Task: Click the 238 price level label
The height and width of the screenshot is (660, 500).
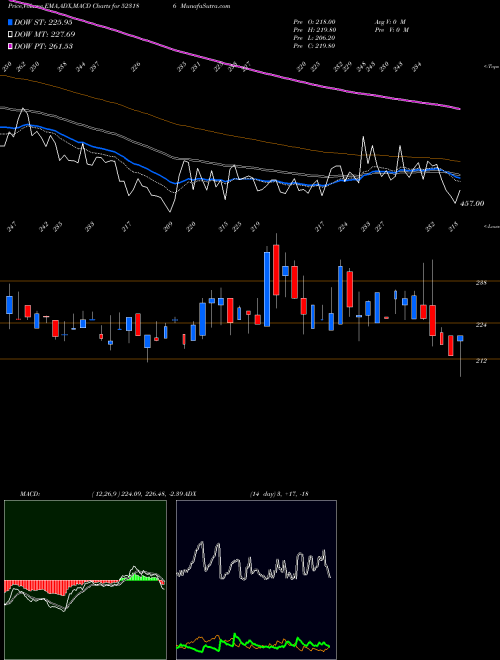Action: pyautogui.click(x=481, y=282)
